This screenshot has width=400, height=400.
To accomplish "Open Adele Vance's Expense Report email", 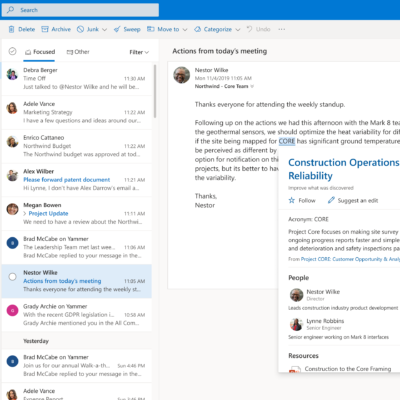I will coord(77,392).
